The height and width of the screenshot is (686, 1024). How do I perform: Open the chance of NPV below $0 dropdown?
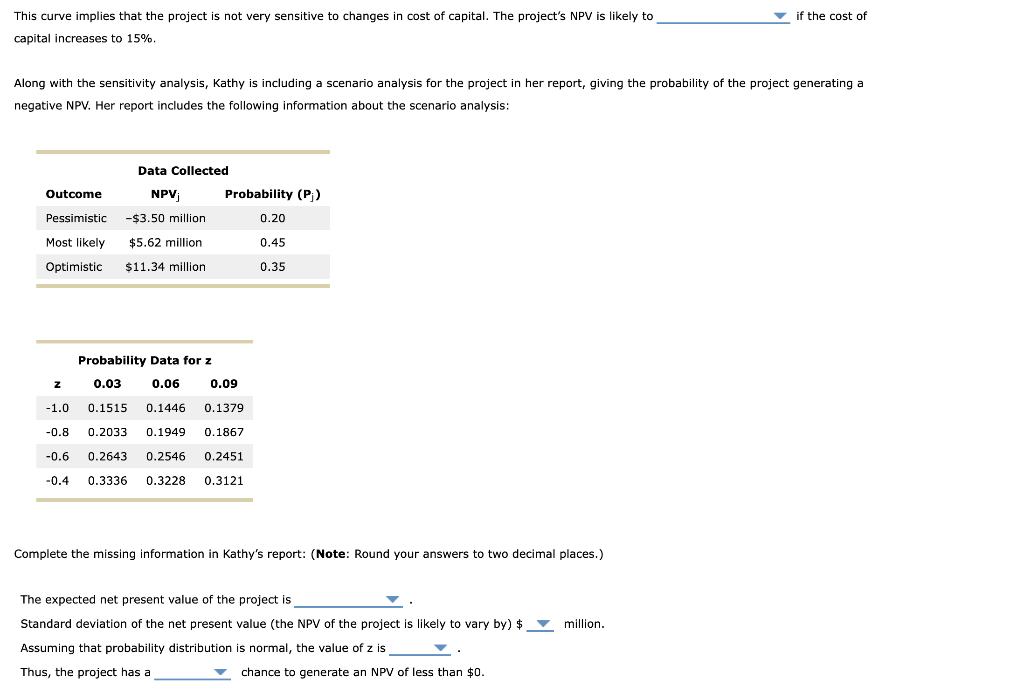pos(221,672)
